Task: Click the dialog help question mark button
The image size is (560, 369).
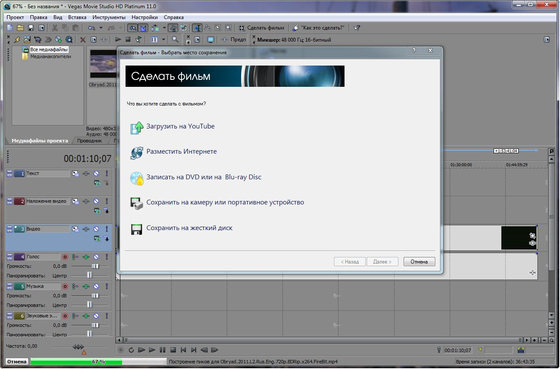Action: pyautogui.click(x=414, y=50)
